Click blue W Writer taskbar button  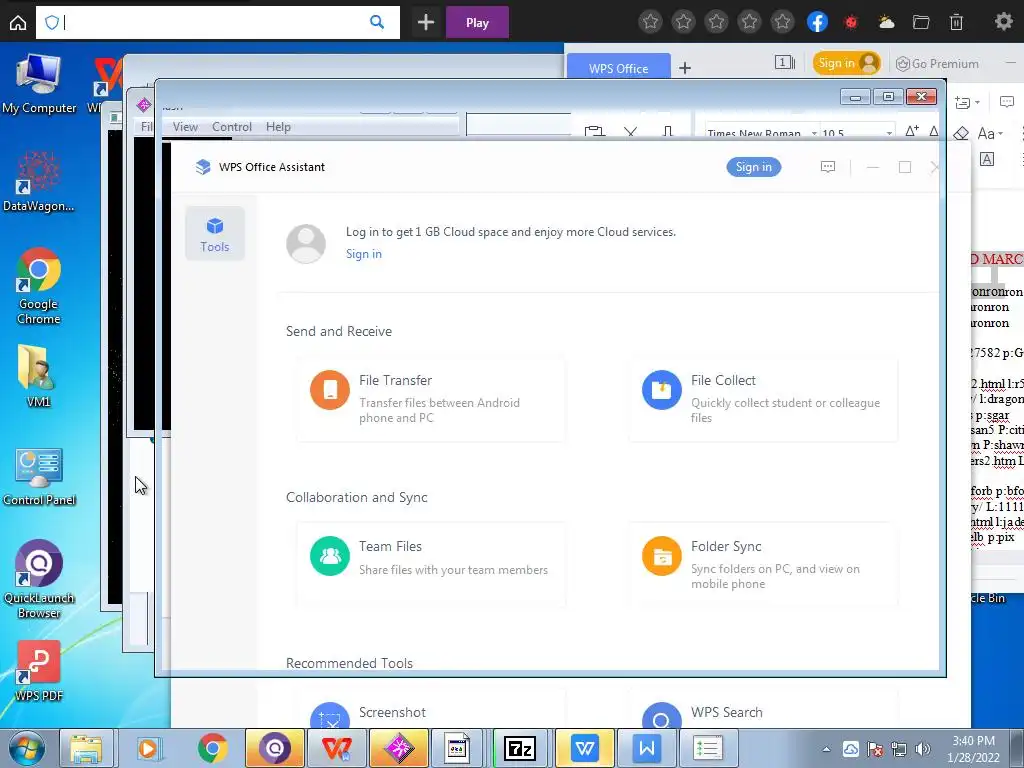[x=584, y=748]
